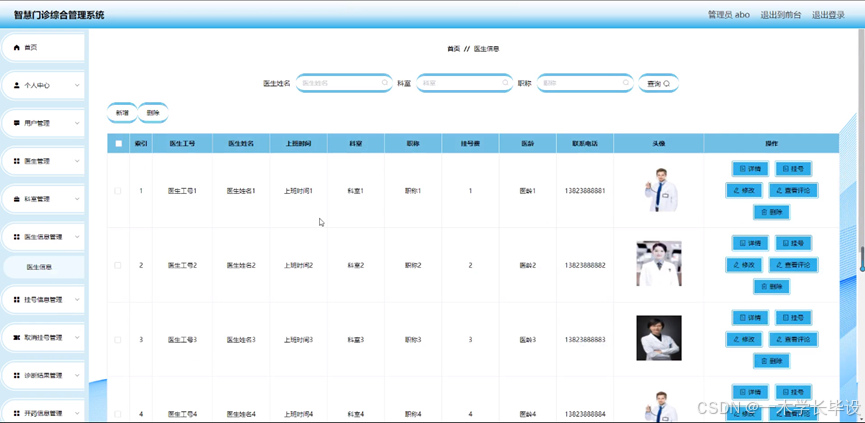Click the 新增 button above the table
This screenshot has width=865, height=423.
tap(122, 113)
